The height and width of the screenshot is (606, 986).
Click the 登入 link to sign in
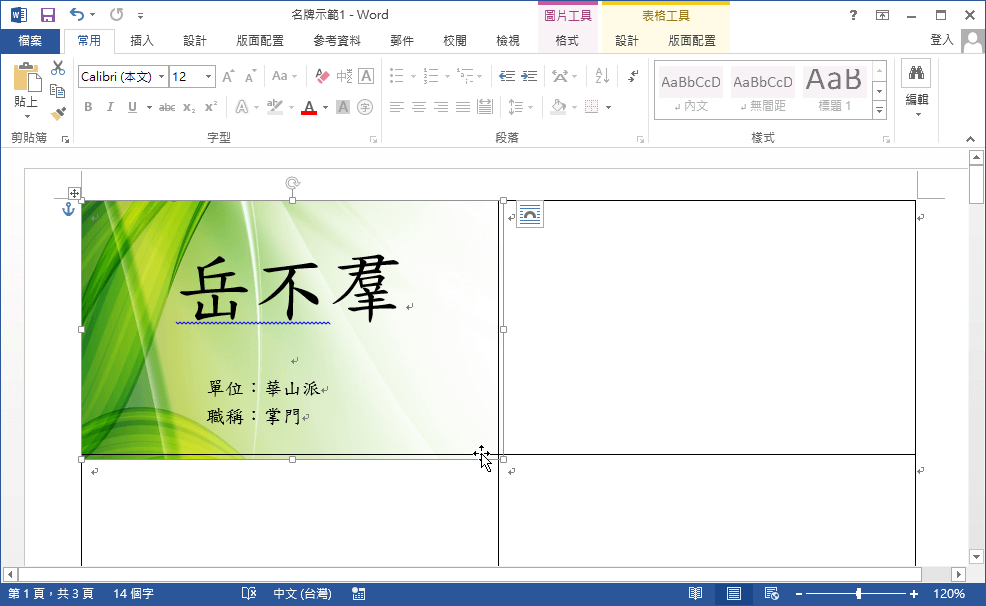pyautogui.click(x=941, y=40)
